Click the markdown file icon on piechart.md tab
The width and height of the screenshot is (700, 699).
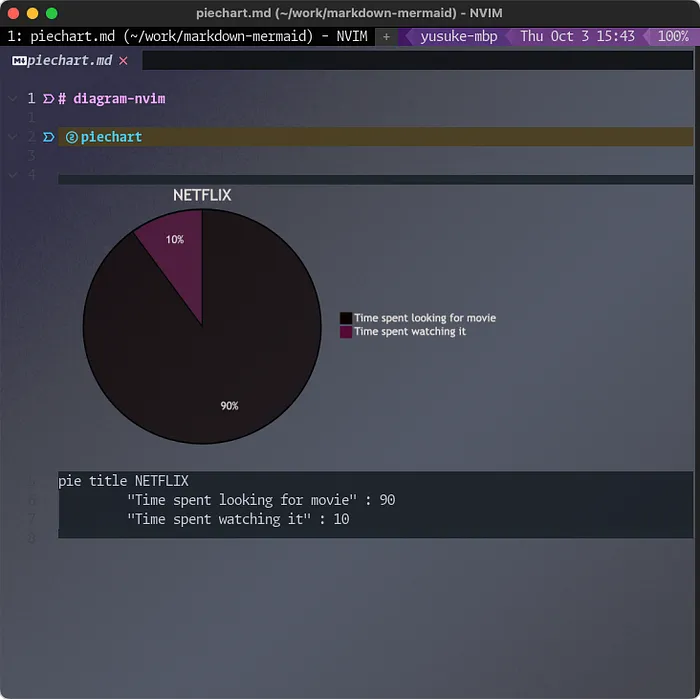pos(19,61)
